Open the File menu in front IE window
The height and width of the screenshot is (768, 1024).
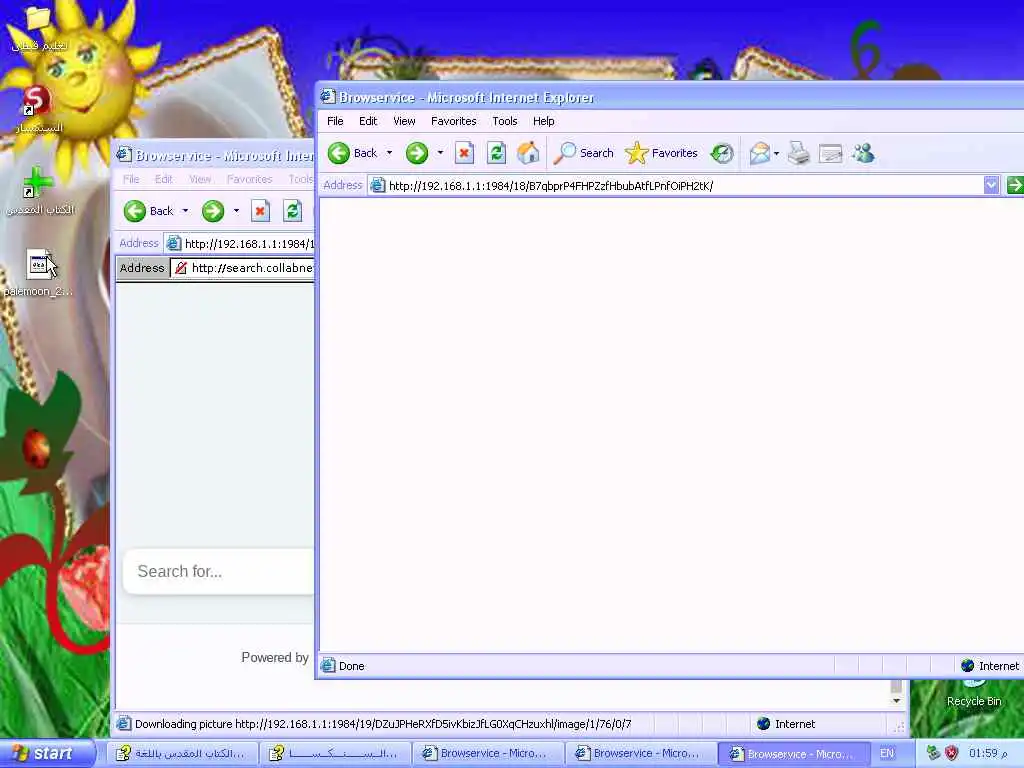(x=335, y=121)
